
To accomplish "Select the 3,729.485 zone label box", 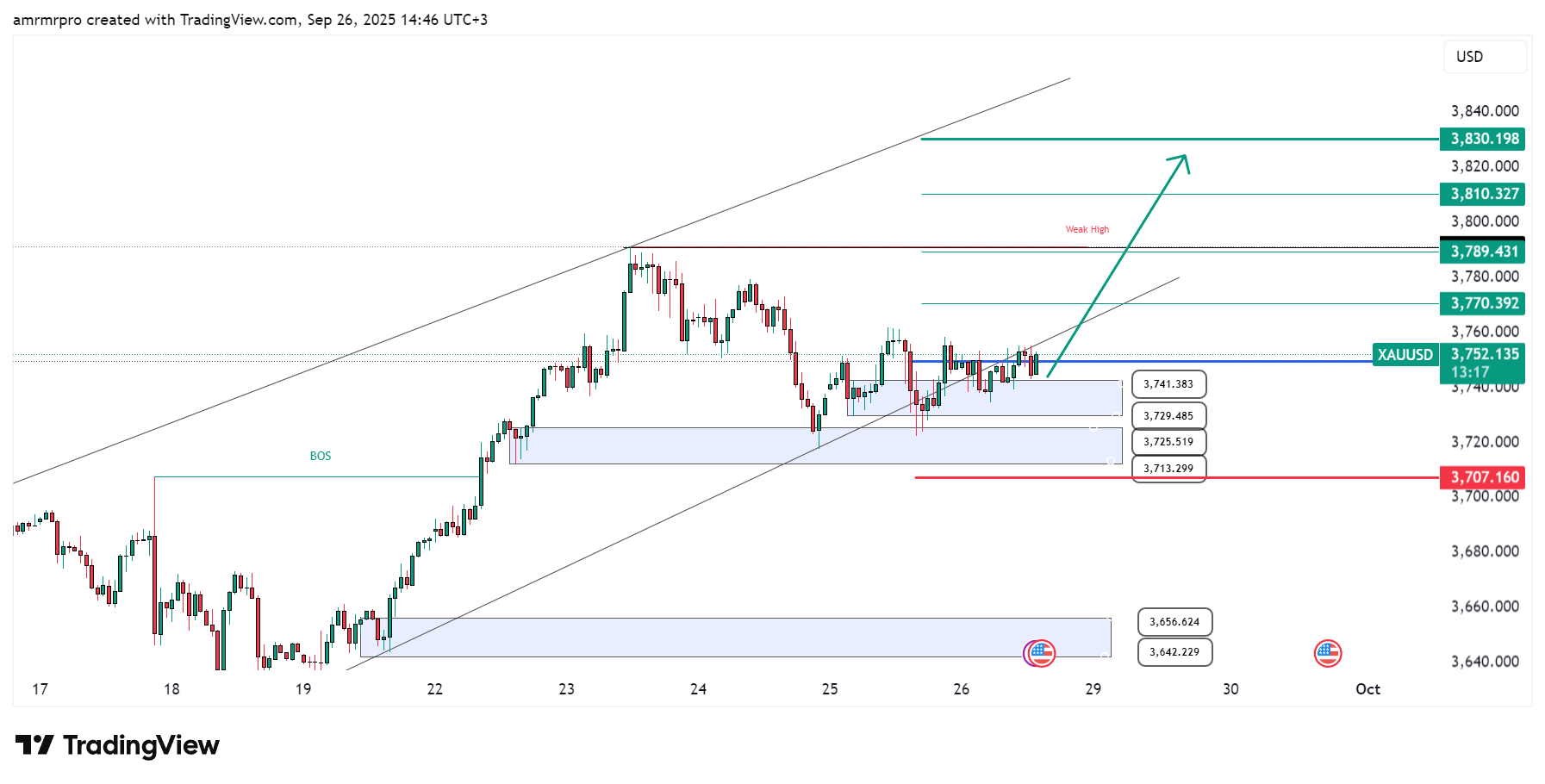I will 1168,416.
